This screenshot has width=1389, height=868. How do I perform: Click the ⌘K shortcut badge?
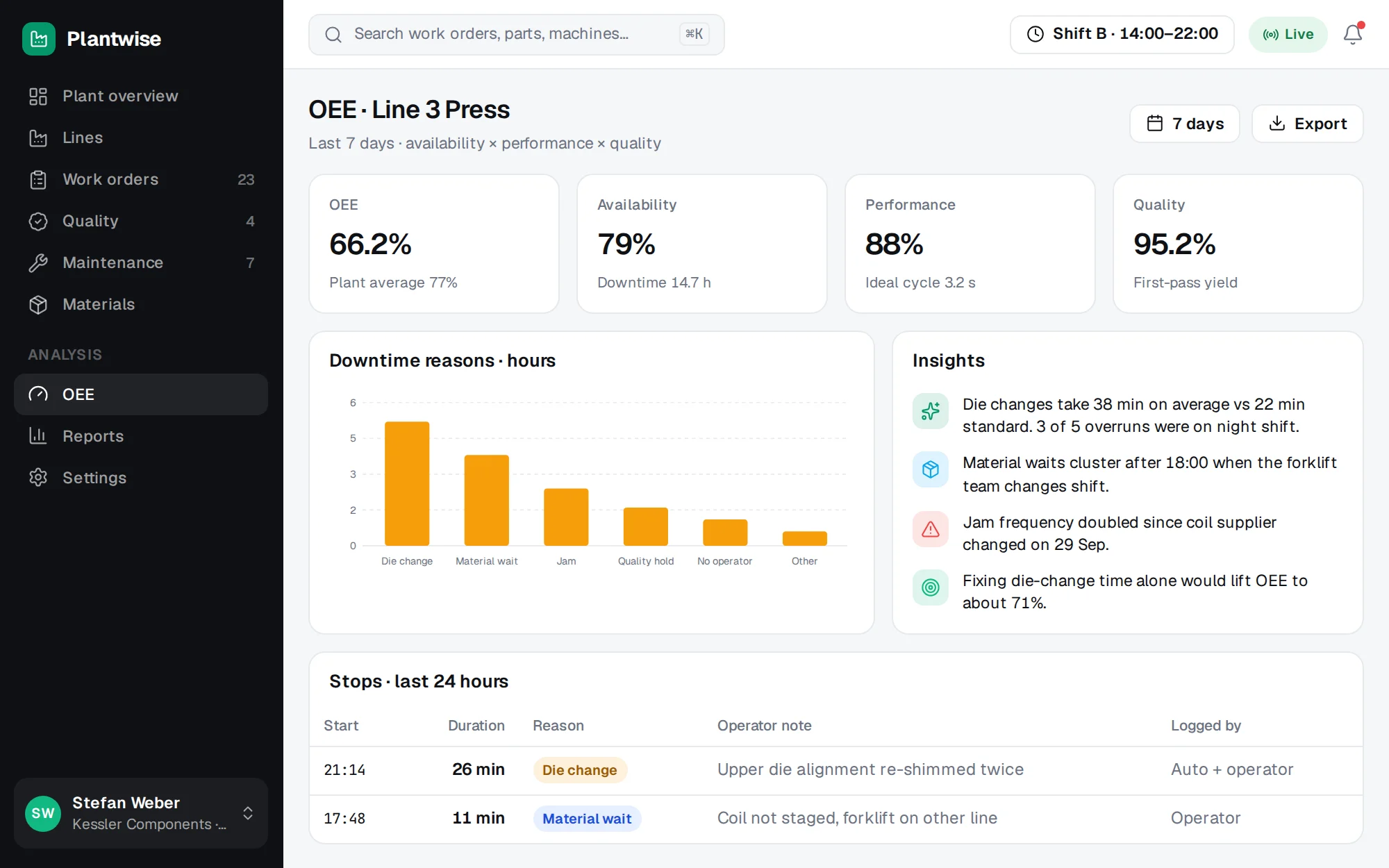[x=694, y=34]
